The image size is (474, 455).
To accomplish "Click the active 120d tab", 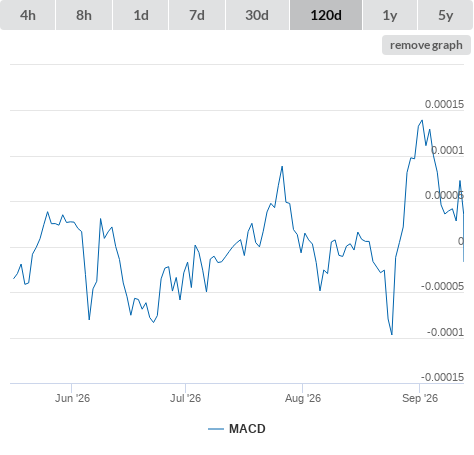I will click(x=326, y=15).
